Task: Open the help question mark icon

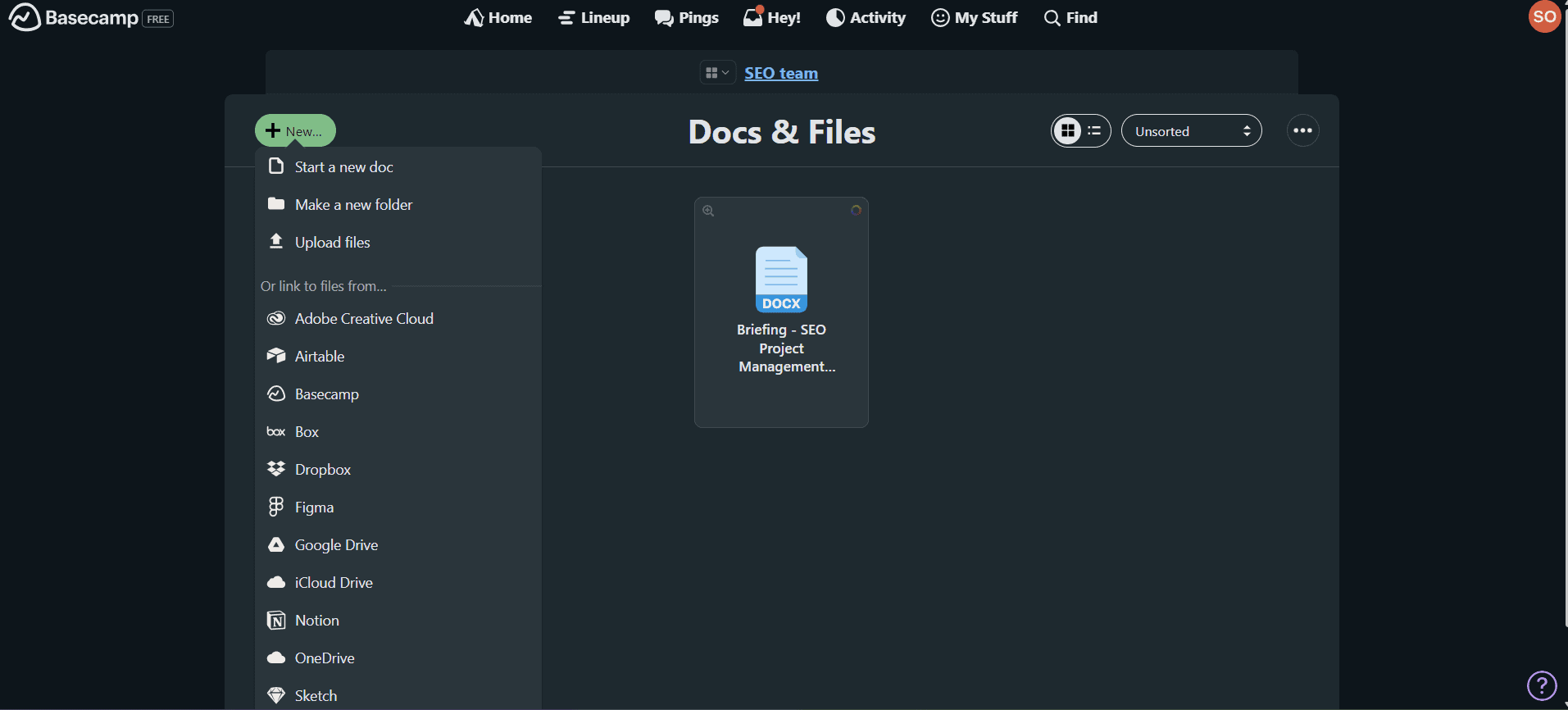Action: (x=1541, y=685)
